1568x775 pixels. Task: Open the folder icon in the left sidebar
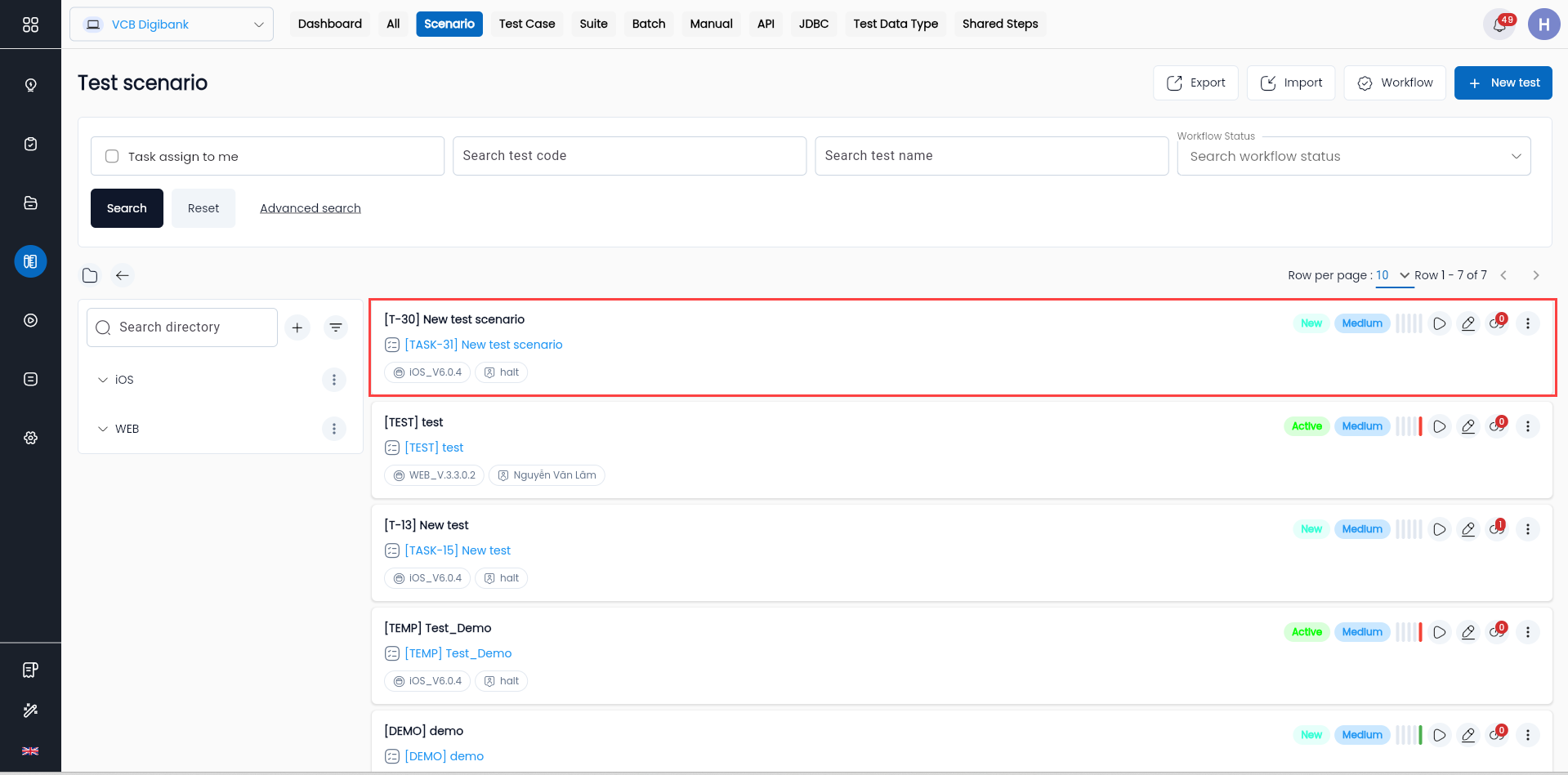pyautogui.click(x=30, y=203)
